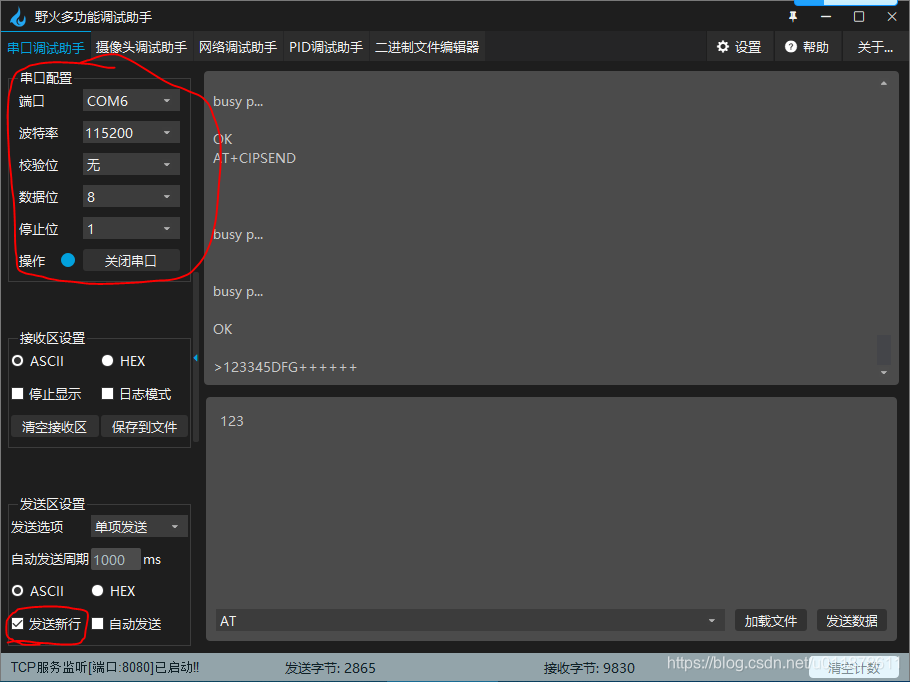910x682 pixels.
Task: Click the receive area scrollbar thumb
Action: point(883,349)
